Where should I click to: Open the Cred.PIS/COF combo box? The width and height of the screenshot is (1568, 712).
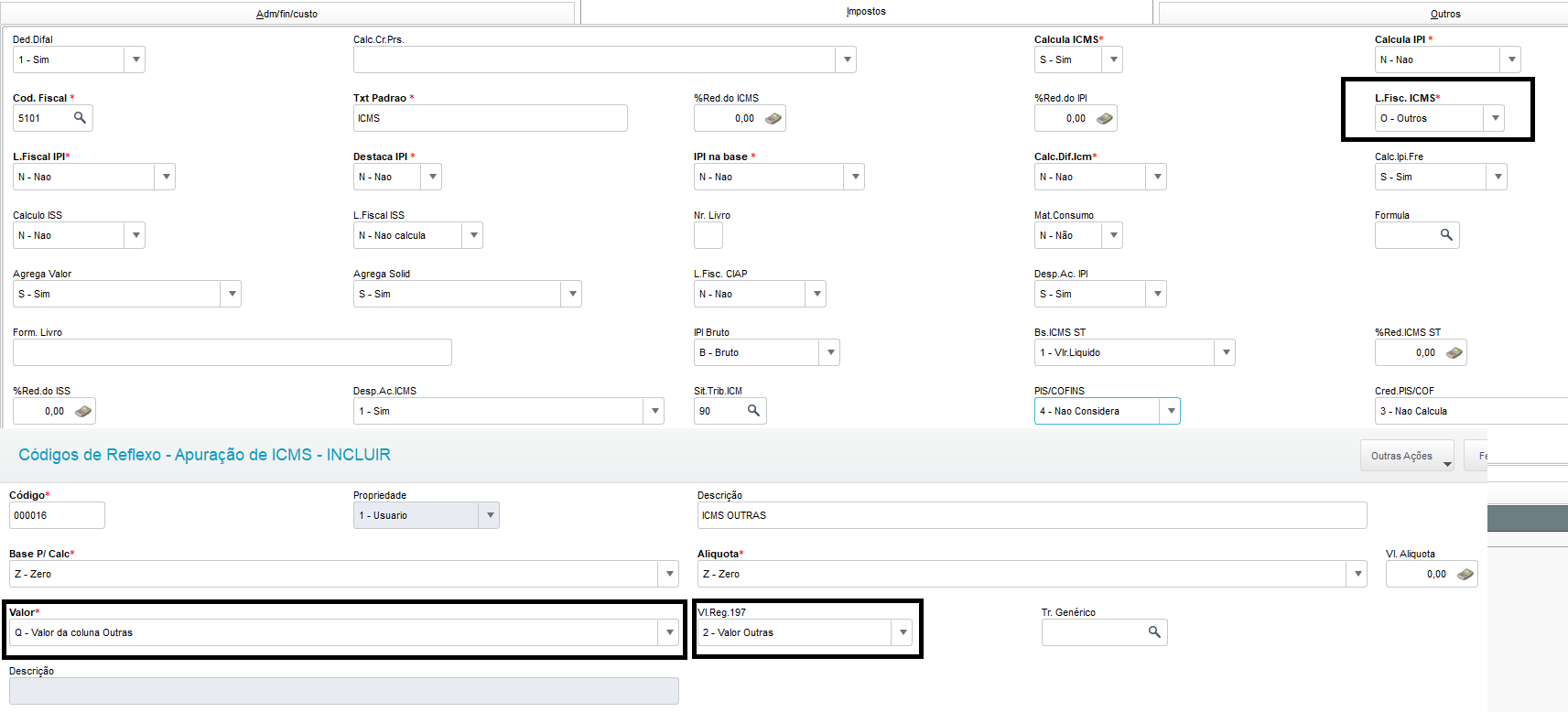(1471, 411)
